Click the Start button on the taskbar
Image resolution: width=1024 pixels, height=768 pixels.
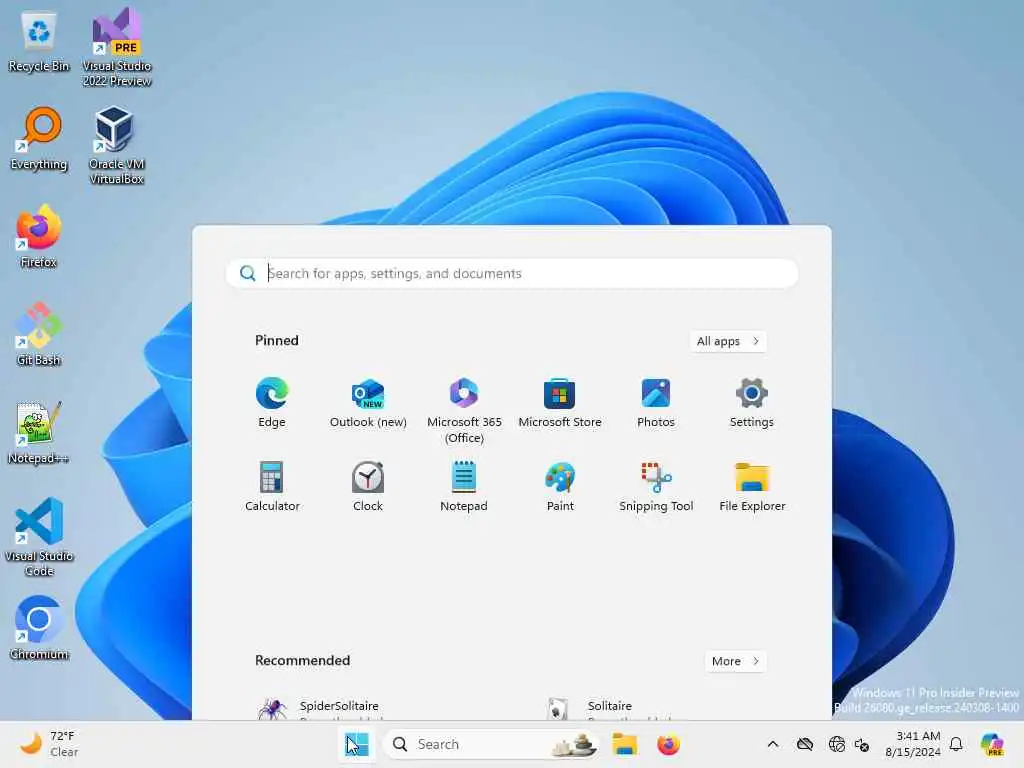coord(357,744)
